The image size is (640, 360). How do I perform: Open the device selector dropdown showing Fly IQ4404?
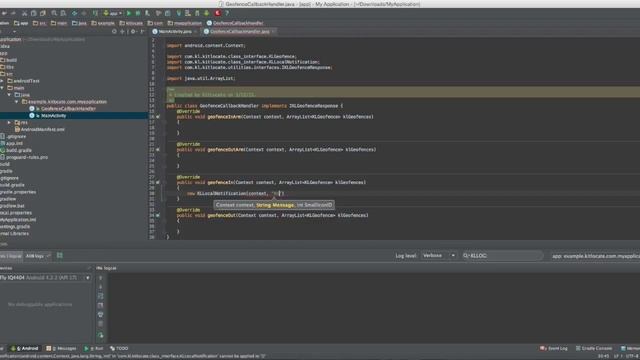(45, 278)
